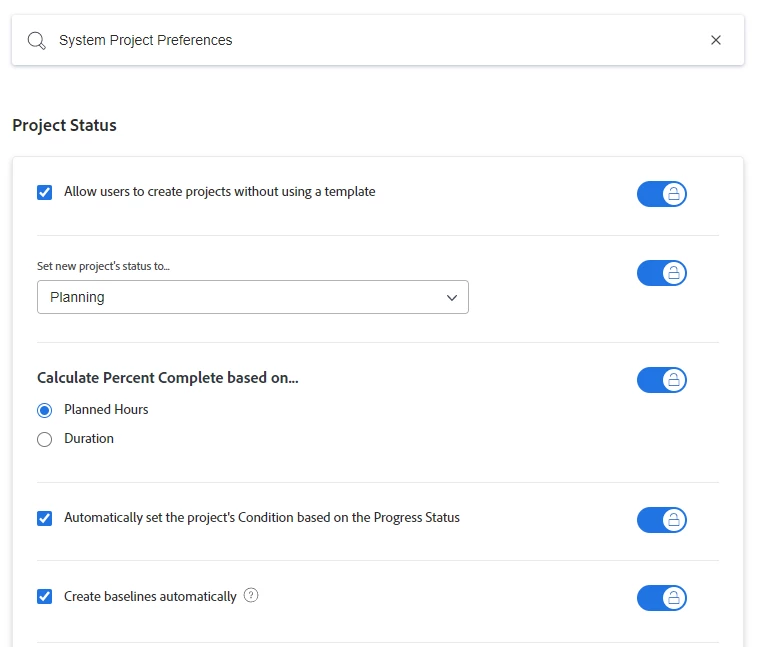
Task: Select the Duration radio button
Action: pyautogui.click(x=45, y=439)
